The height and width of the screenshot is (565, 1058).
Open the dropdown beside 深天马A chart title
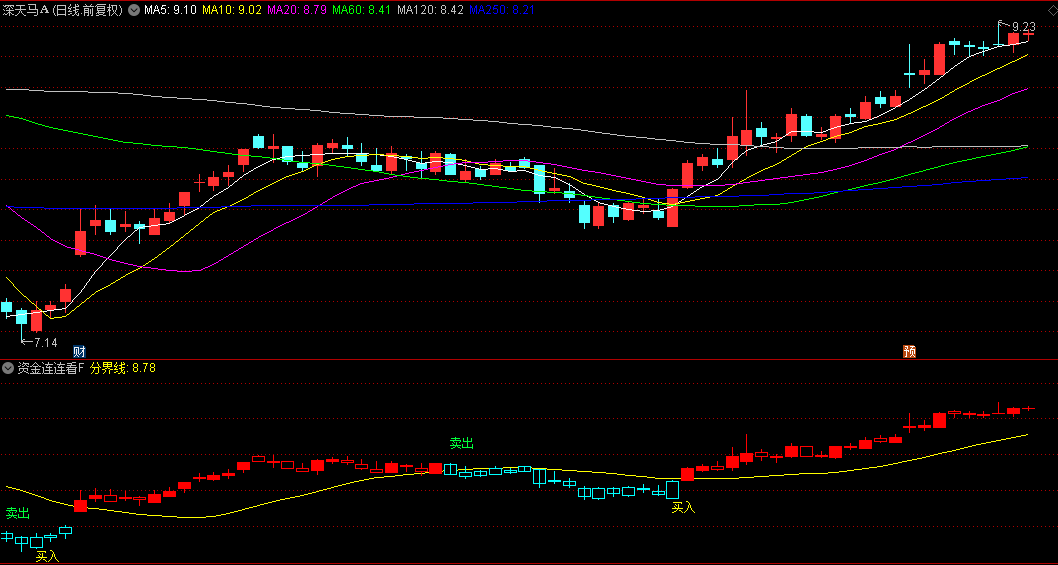point(134,9)
